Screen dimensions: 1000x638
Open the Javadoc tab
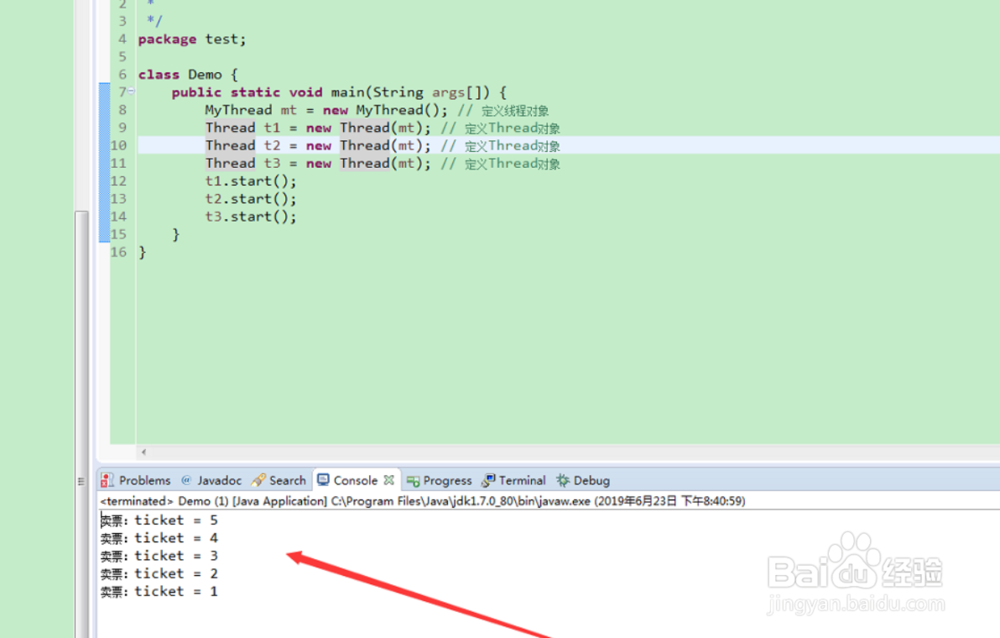coord(212,480)
